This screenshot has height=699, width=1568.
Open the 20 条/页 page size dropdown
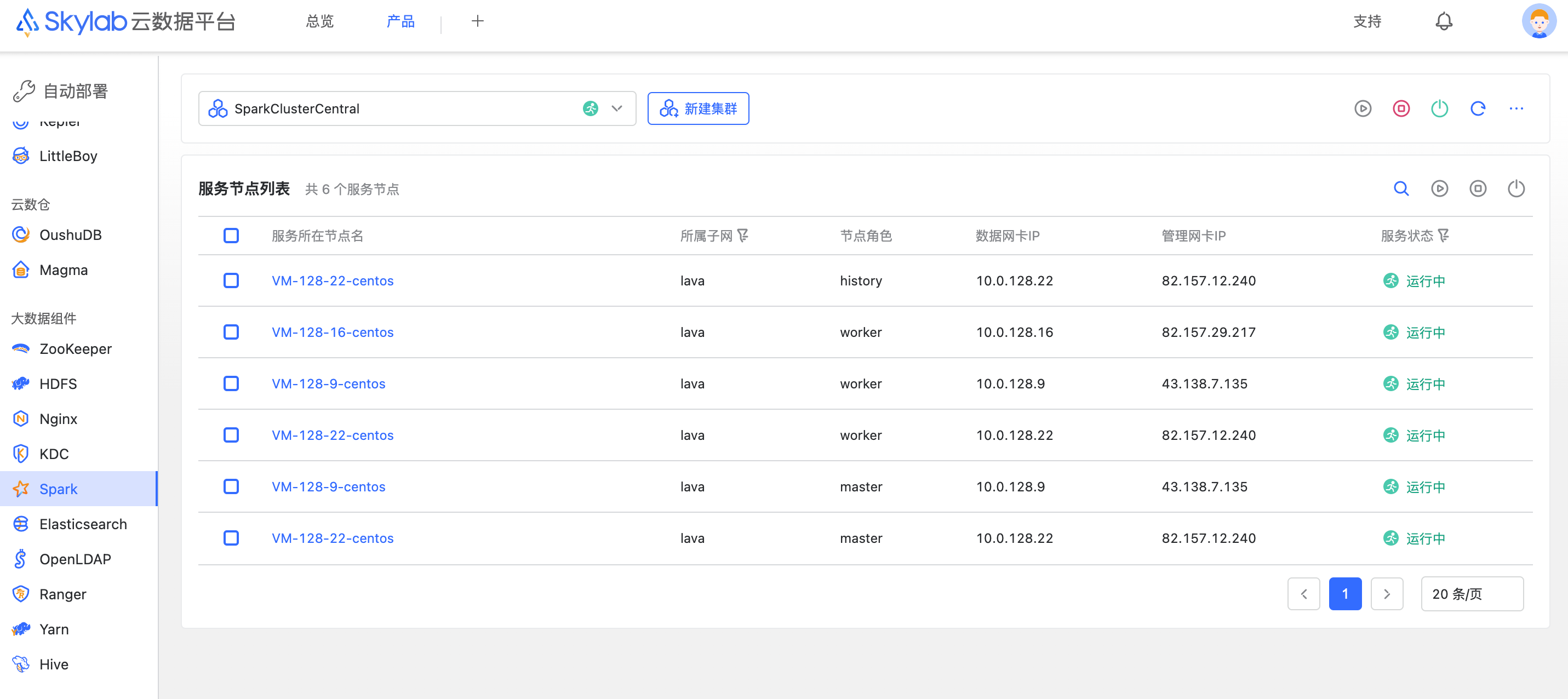pyautogui.click(x=1472, y=594)
